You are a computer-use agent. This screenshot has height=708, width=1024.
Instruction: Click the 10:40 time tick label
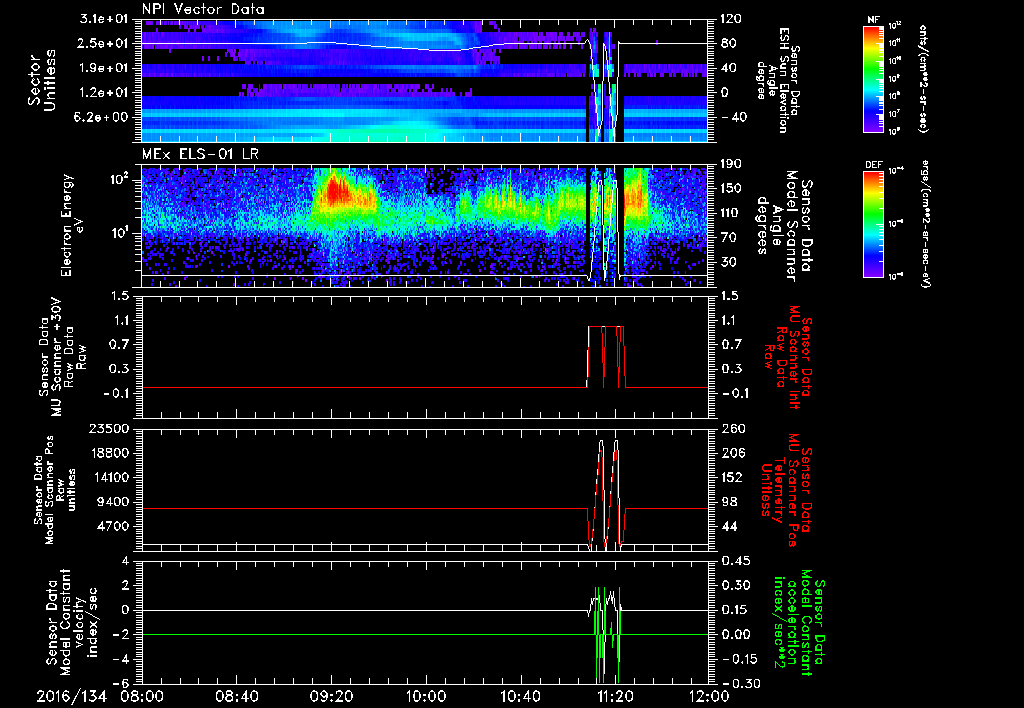520,696
